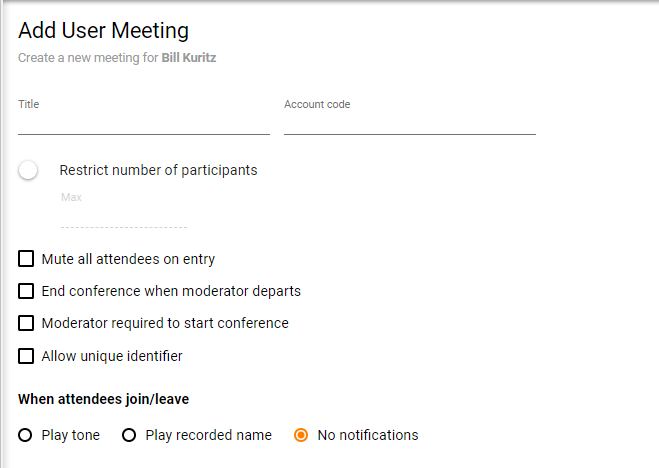Click the 'Play recorded name' option label
659x468 pixels.
click(208, 436)
